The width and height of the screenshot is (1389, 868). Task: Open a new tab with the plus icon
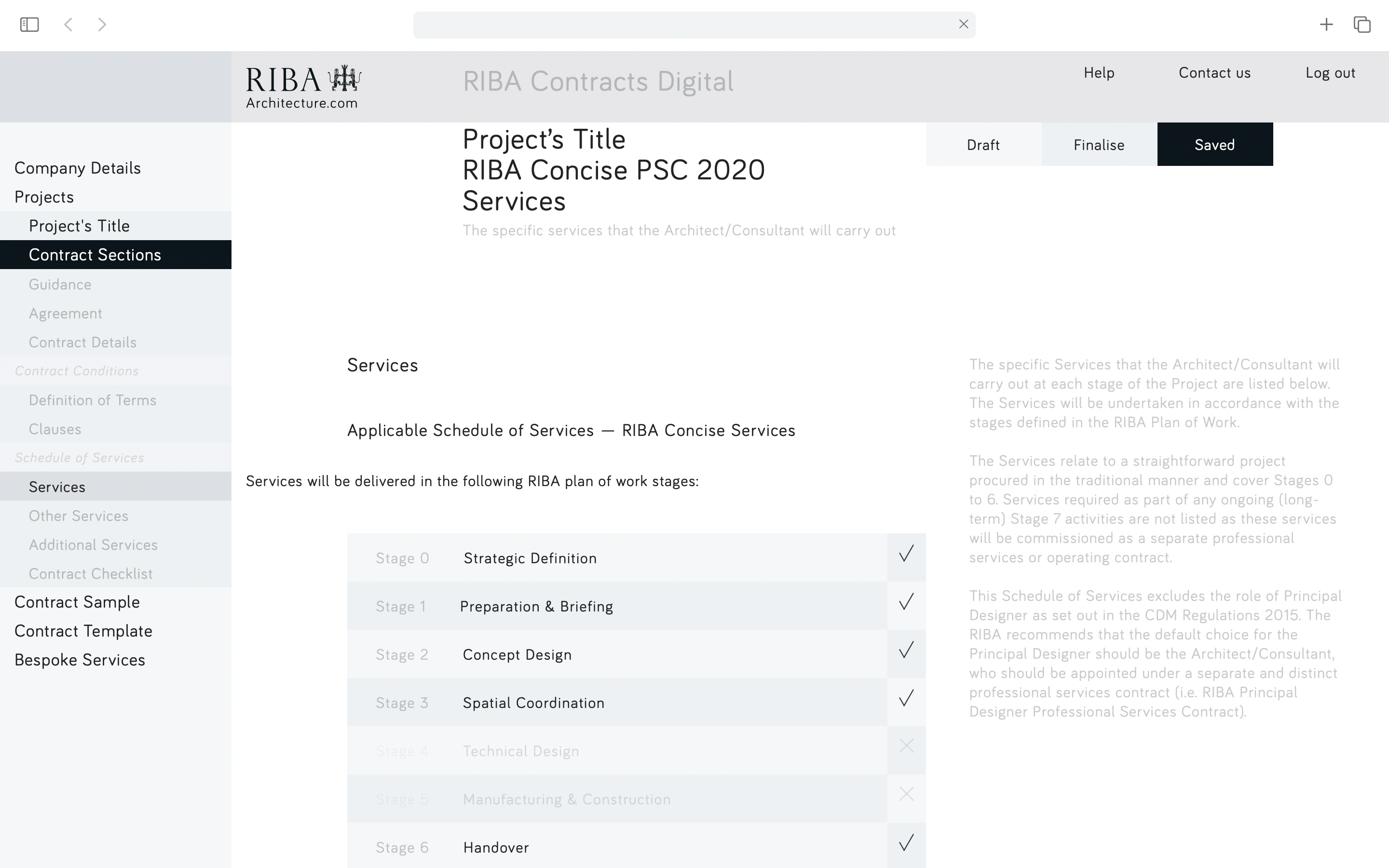(x=1326, y=25)
